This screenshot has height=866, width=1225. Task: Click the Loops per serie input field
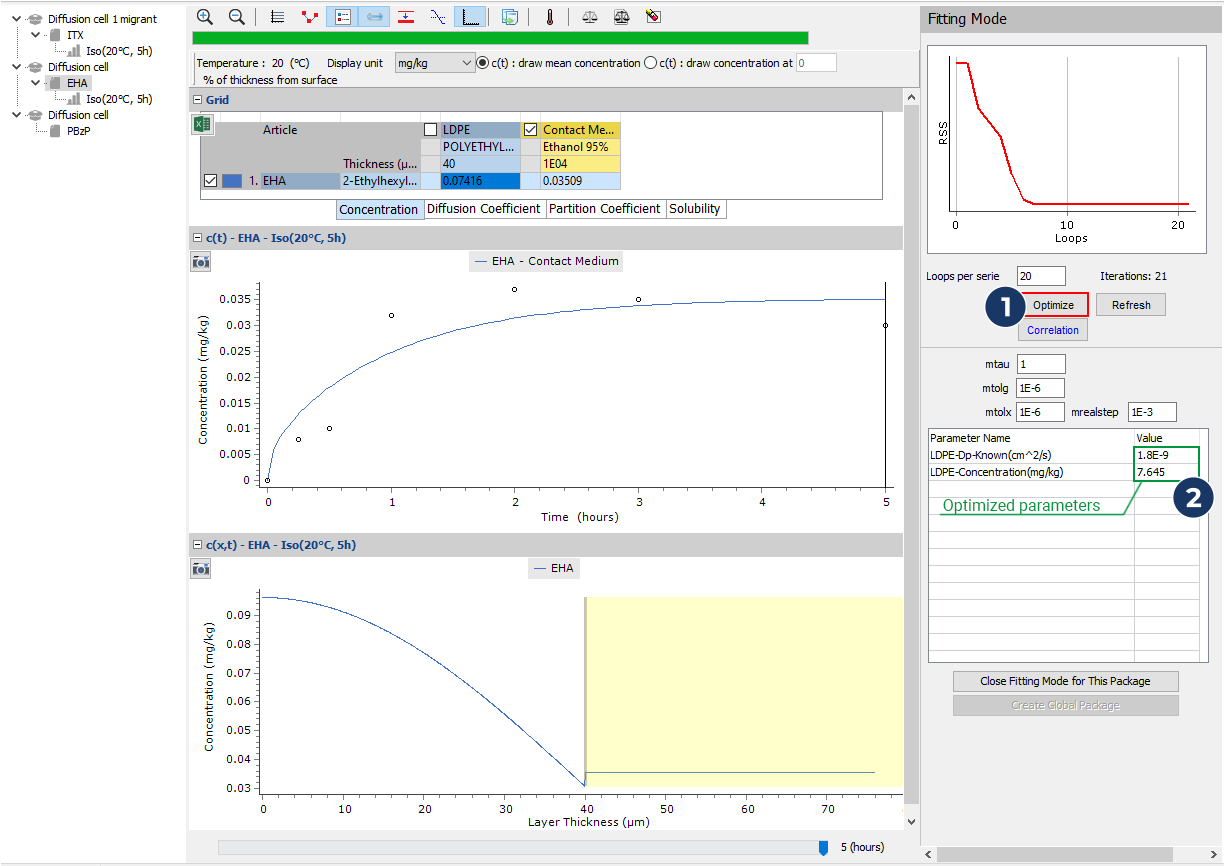(1041, 276)
